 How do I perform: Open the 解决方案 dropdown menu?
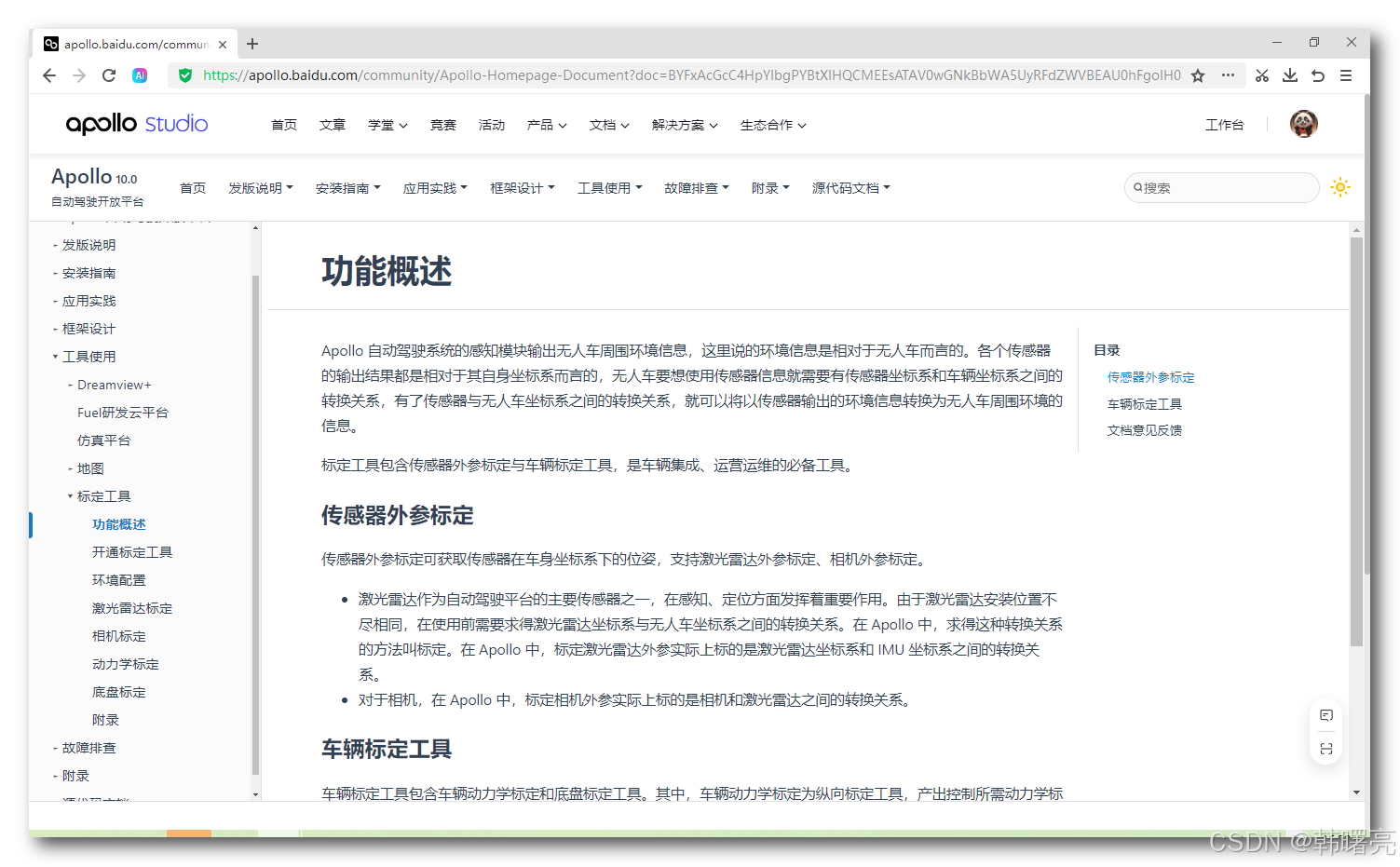click(x=685, y=125)
